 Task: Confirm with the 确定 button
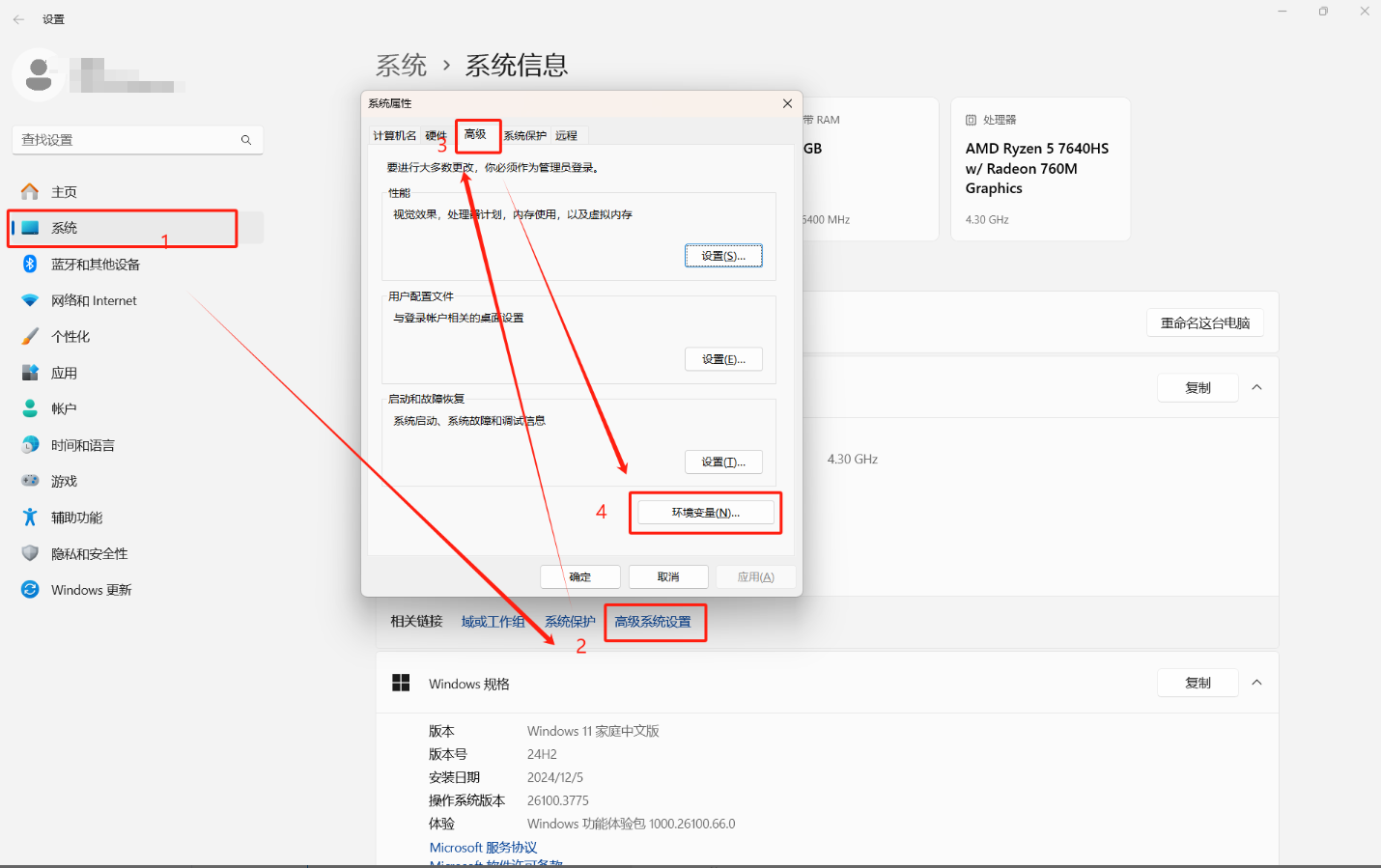click(580, 577)
